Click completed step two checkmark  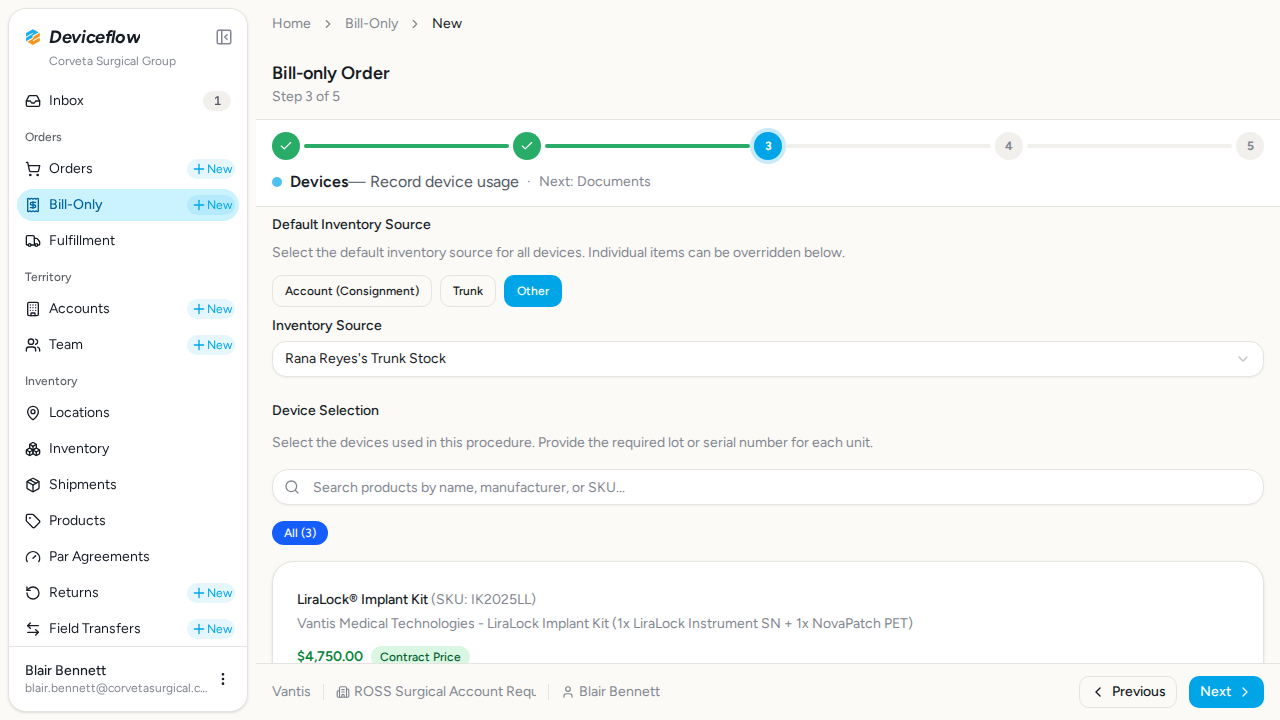pyautogui.click(x=527, y=146)
